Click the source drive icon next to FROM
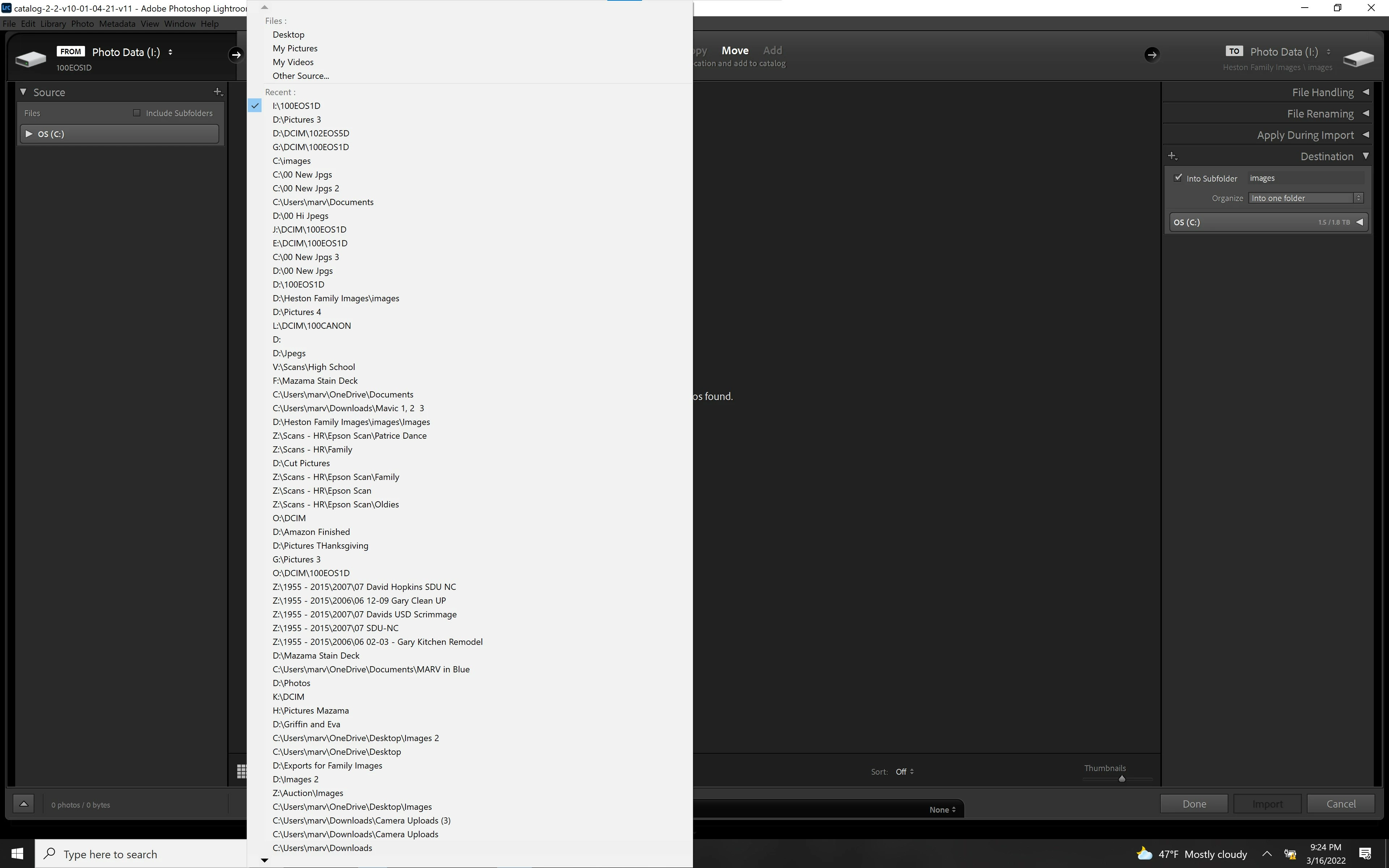1389x868 pixels. [x=30, y=59]
